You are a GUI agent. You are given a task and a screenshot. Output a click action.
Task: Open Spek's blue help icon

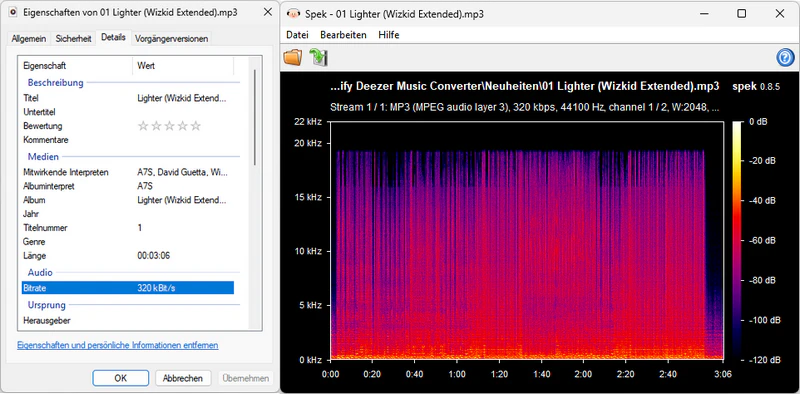[786, 57]
